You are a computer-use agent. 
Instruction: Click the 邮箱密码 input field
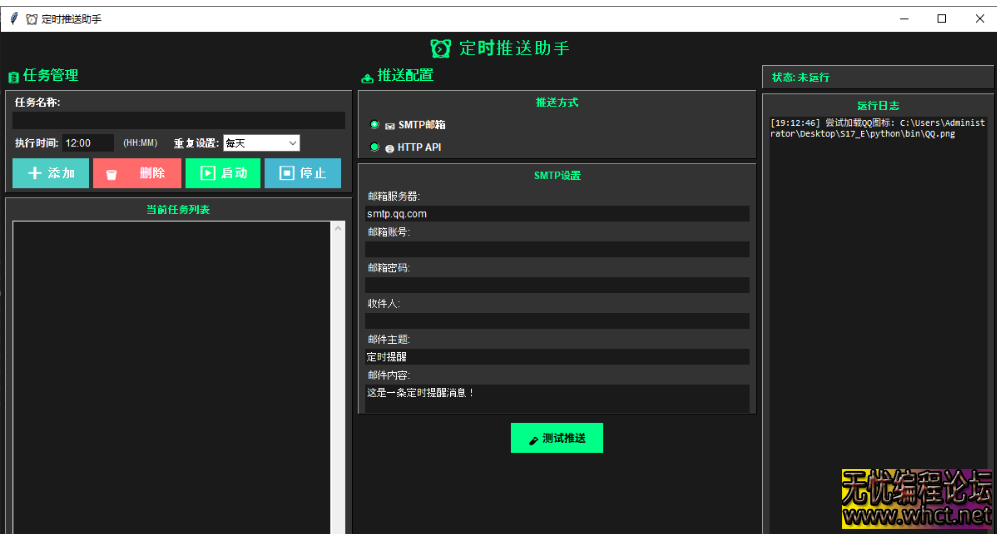[x=557, y=285]
